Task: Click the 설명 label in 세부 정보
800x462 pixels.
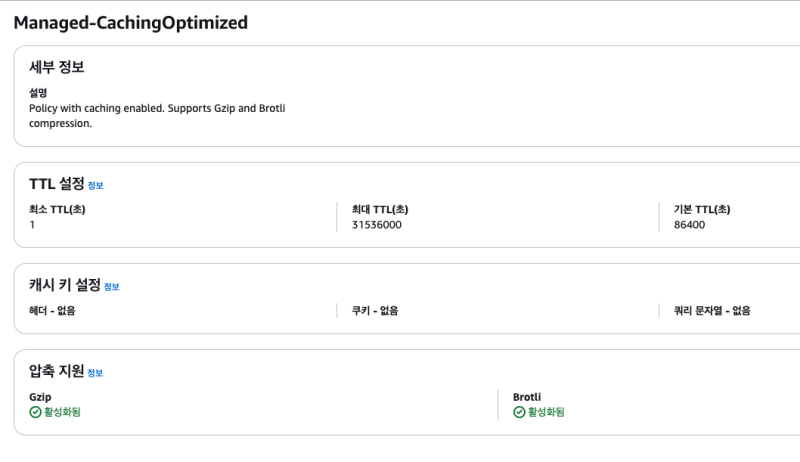Action: coord(38,93)
